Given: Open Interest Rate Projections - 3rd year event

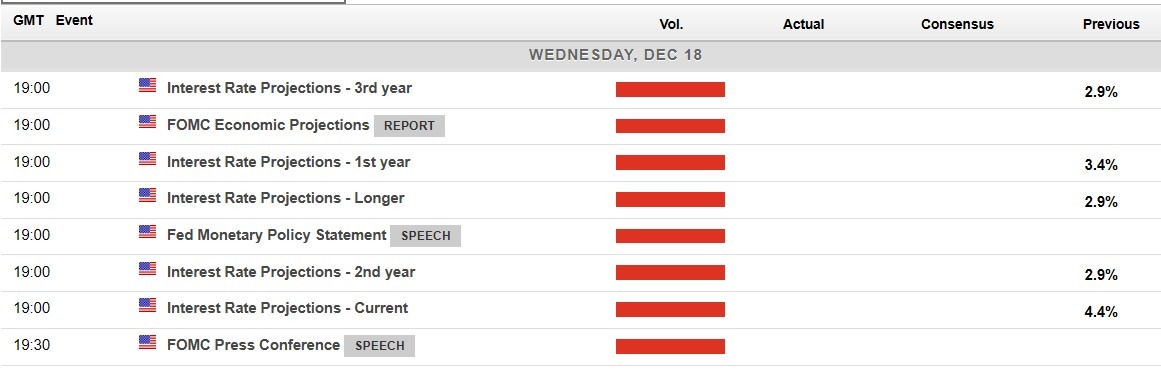Looking at the screenshot, I should (290, 88).
